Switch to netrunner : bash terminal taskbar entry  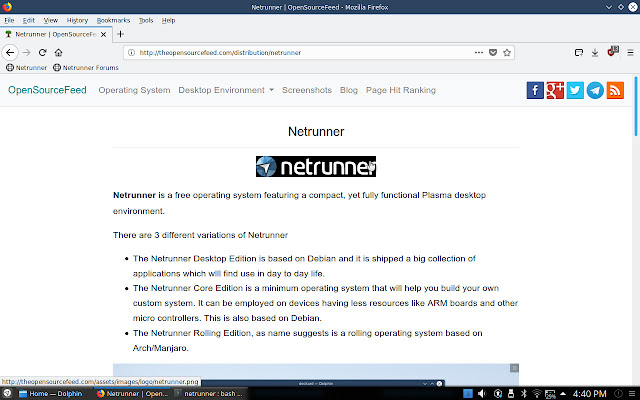(209, 393)
